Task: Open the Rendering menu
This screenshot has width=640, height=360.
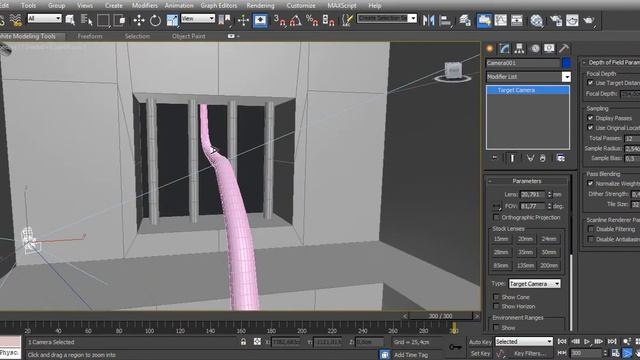Action: pos(260,6)
